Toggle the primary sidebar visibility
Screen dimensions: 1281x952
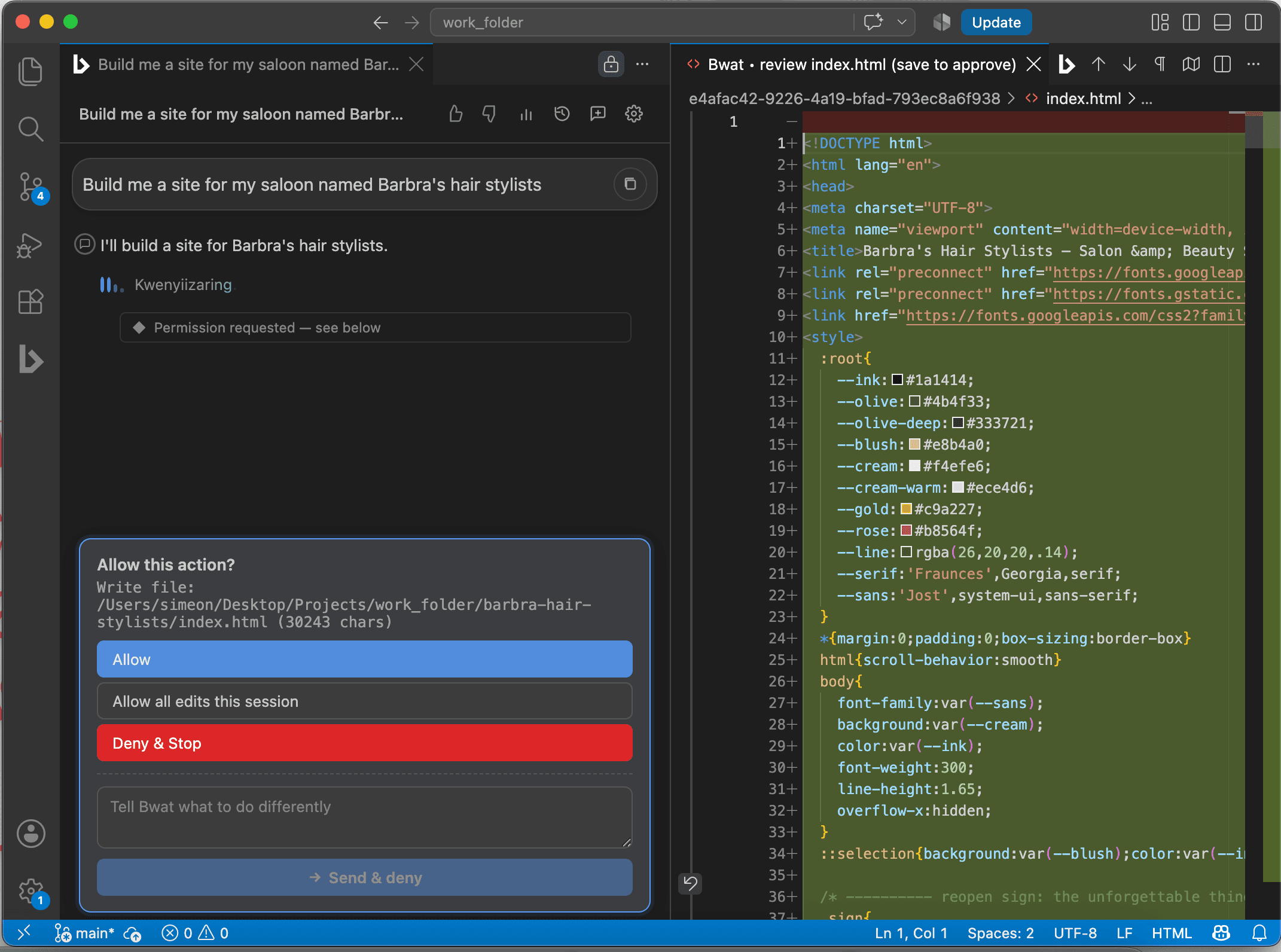tap(1191, 22)
